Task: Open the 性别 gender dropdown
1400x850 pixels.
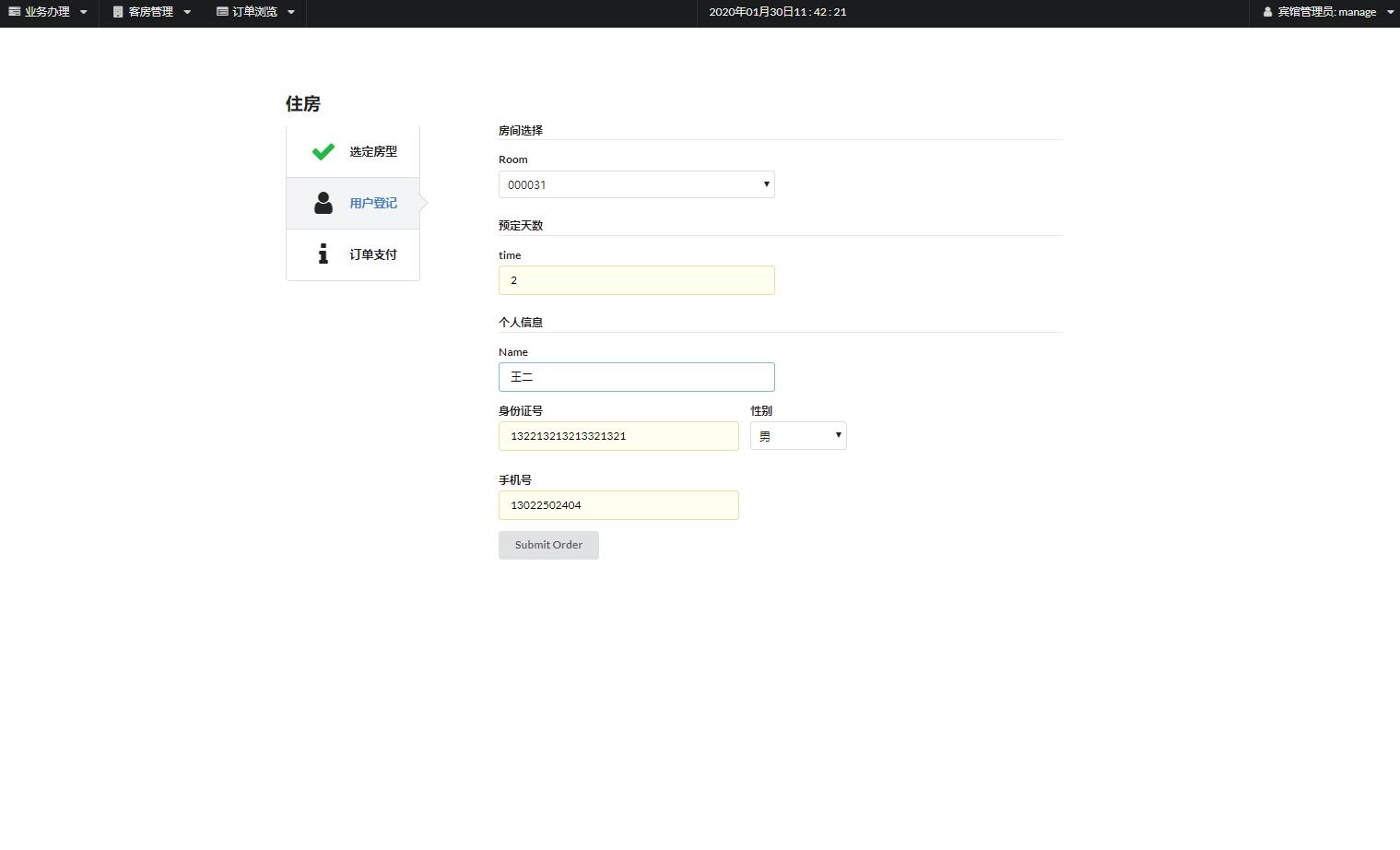Action: coord(798,436)
